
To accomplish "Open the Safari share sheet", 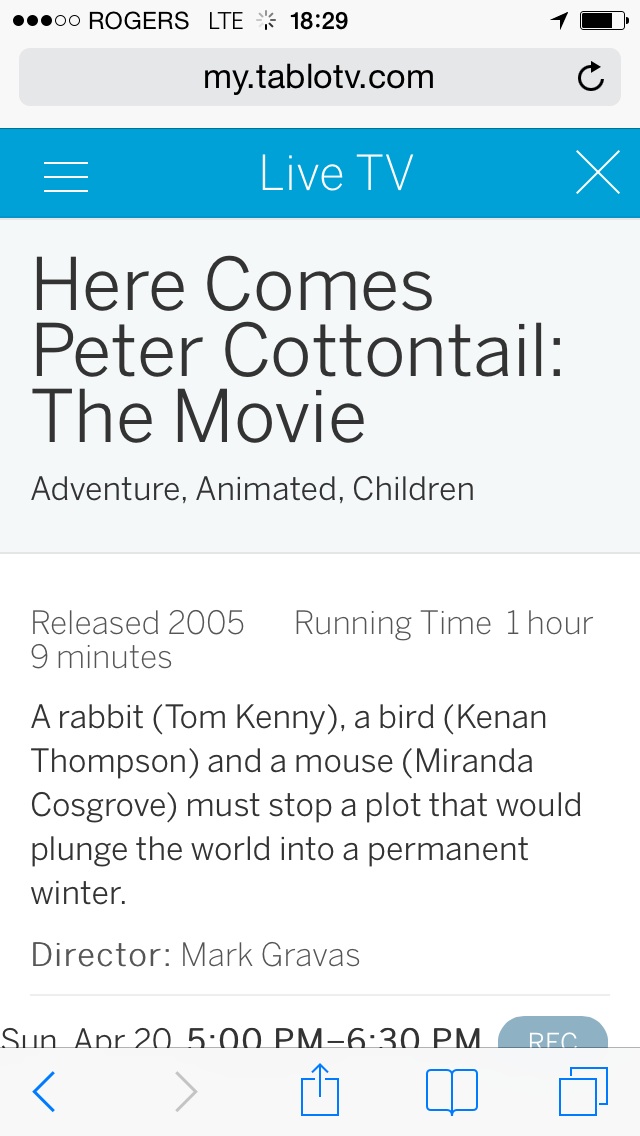I will click(320, 1090).
